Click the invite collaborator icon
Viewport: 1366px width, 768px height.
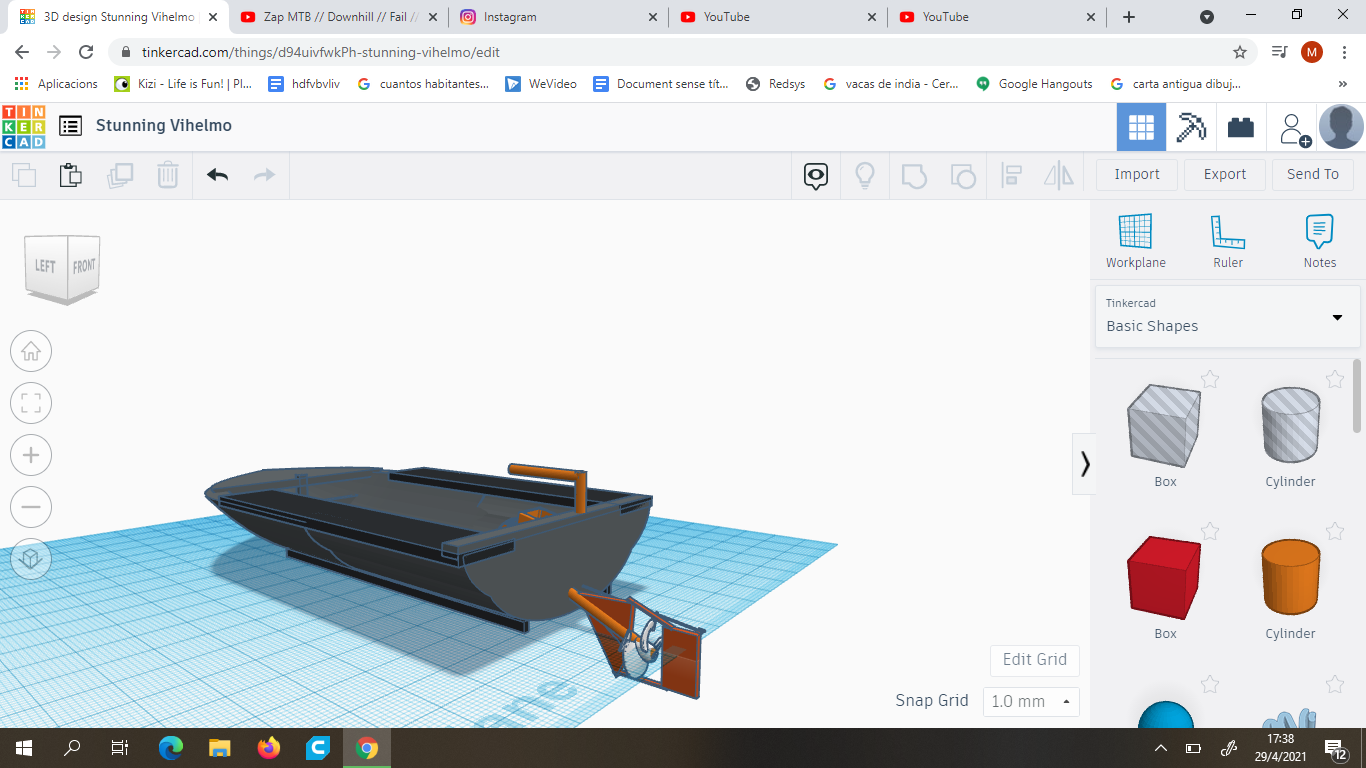[x=1292, y=128]
